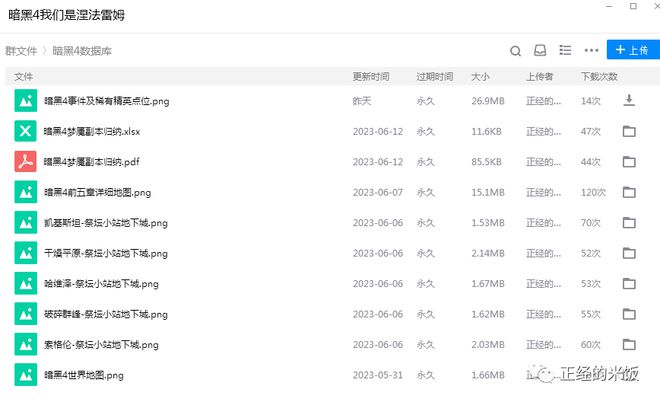The height and width of the screenshot is (402, 660).
Task: Select file 凯基斯坦-祭坛小站地下城.png
Action: pyautogui.click(x=106, y=223)
